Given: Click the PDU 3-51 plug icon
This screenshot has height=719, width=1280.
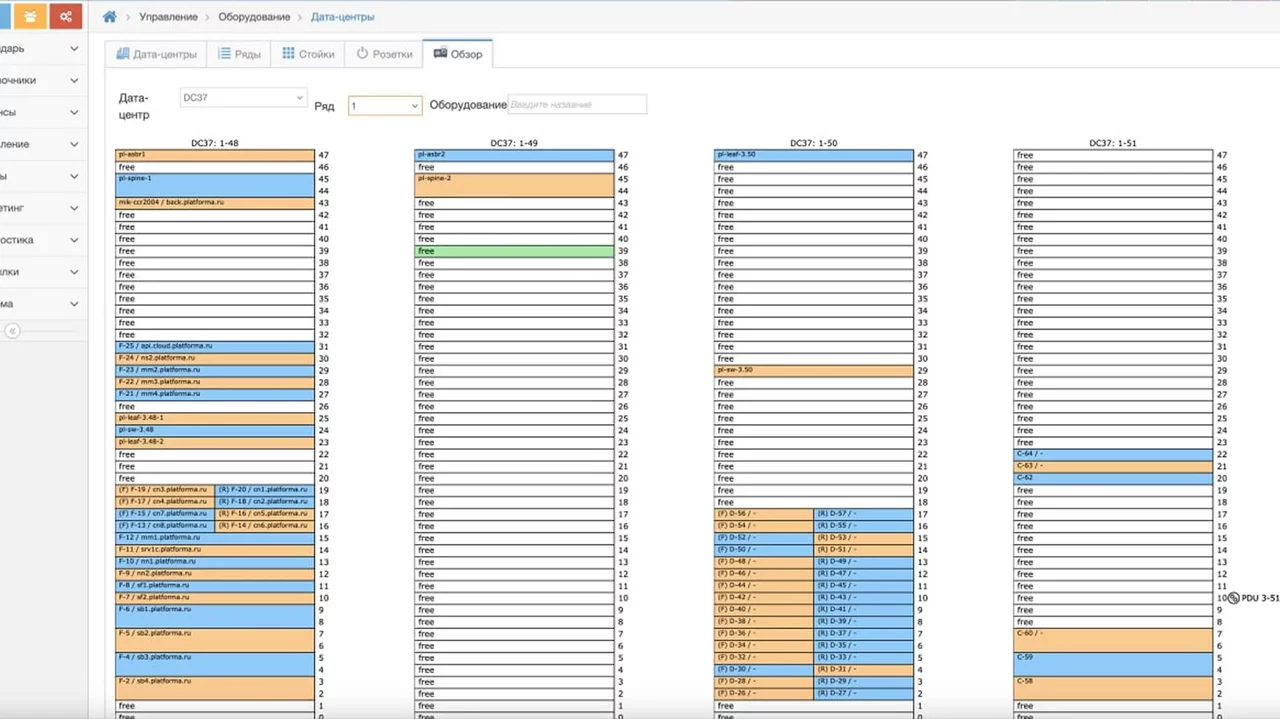Looking at the screenshot, I should point(1234,598).
